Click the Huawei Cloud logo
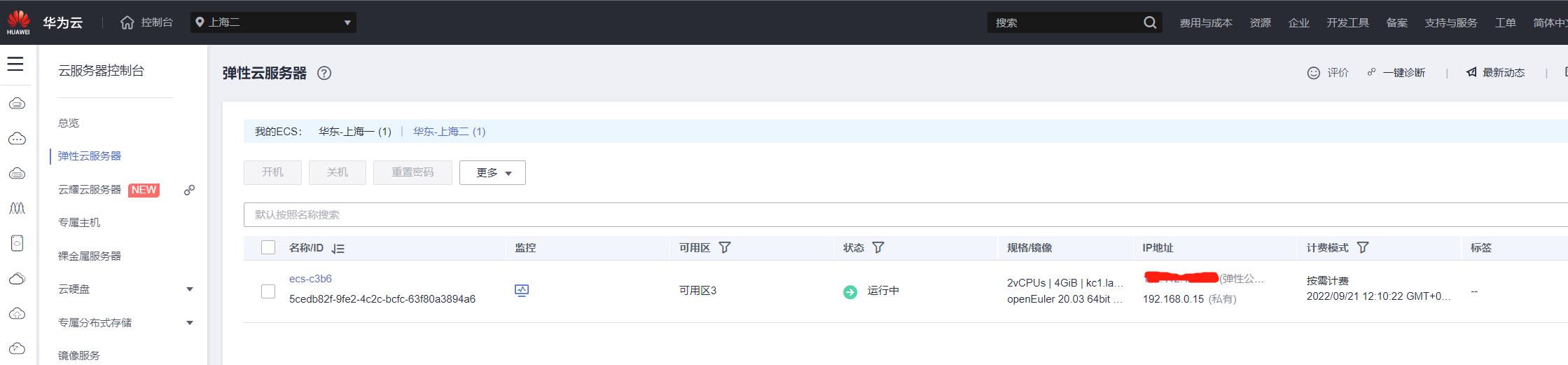Image resolution: width=1568 pixels, height=365 pixels. [x=19, y=22]
